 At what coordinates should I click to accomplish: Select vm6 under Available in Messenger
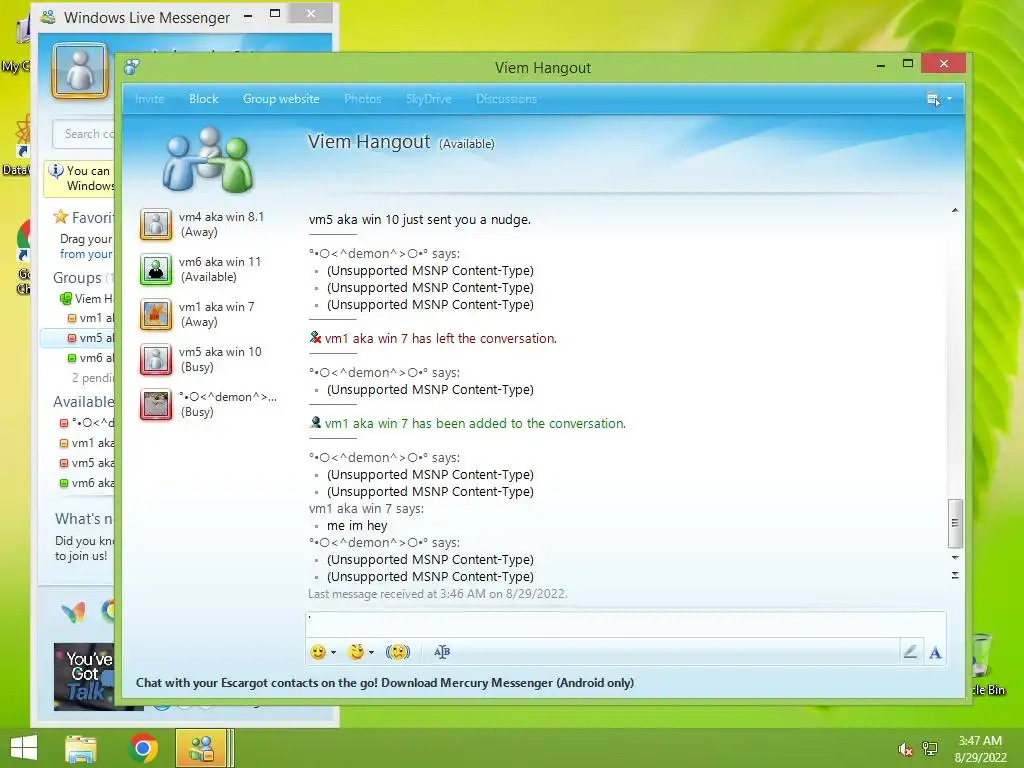tap(87, 483)
